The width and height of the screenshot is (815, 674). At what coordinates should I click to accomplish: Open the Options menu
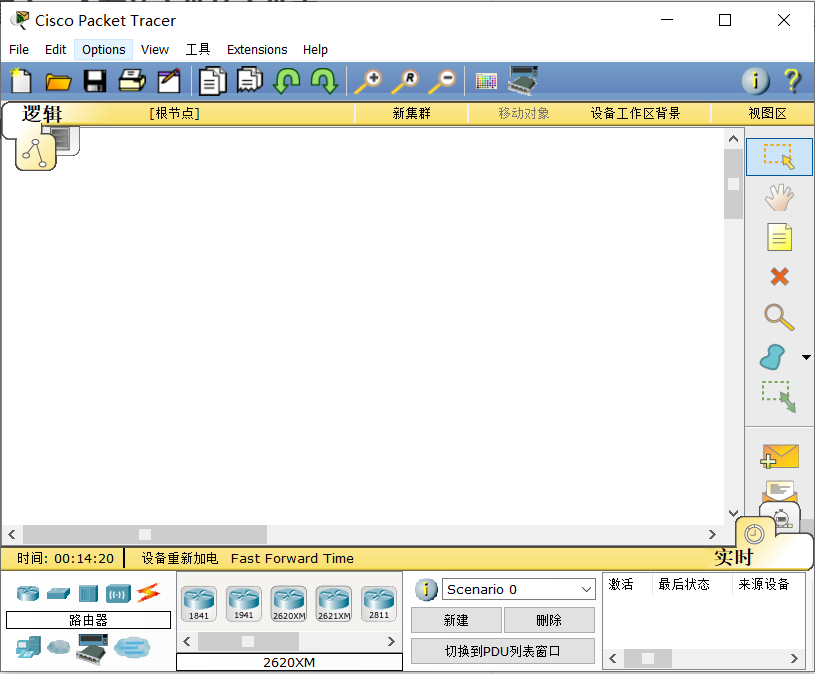tap(103, 49)
